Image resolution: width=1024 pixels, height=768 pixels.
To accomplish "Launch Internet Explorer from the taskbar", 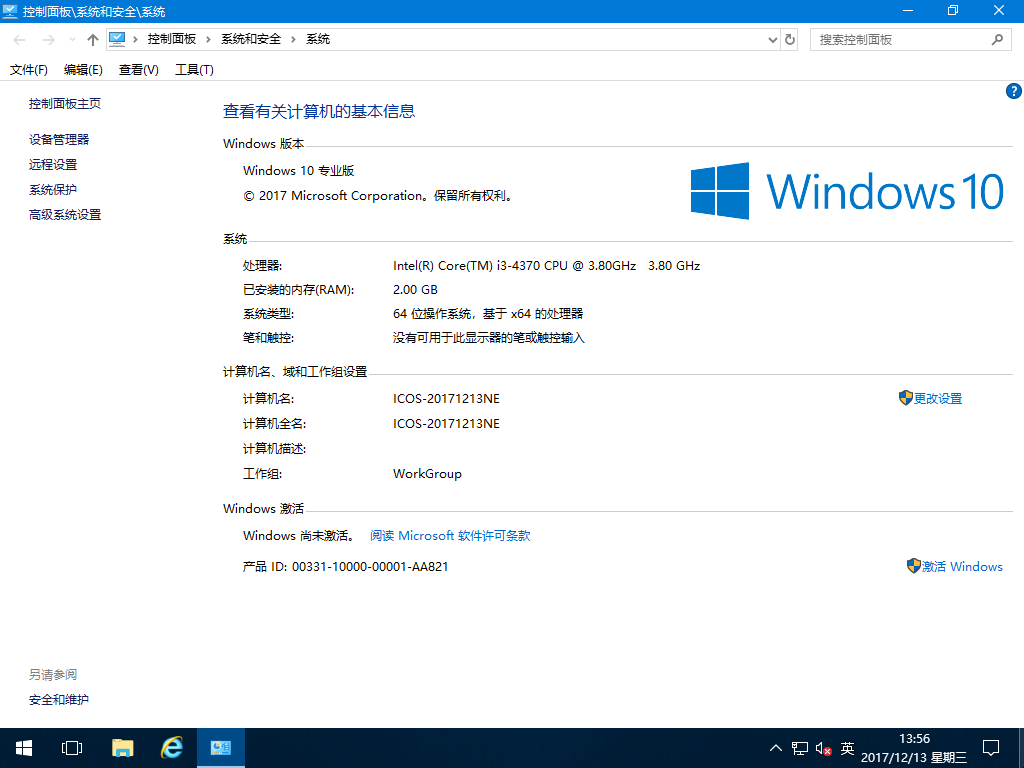I will pyautogui.click(x=172, y=748).
